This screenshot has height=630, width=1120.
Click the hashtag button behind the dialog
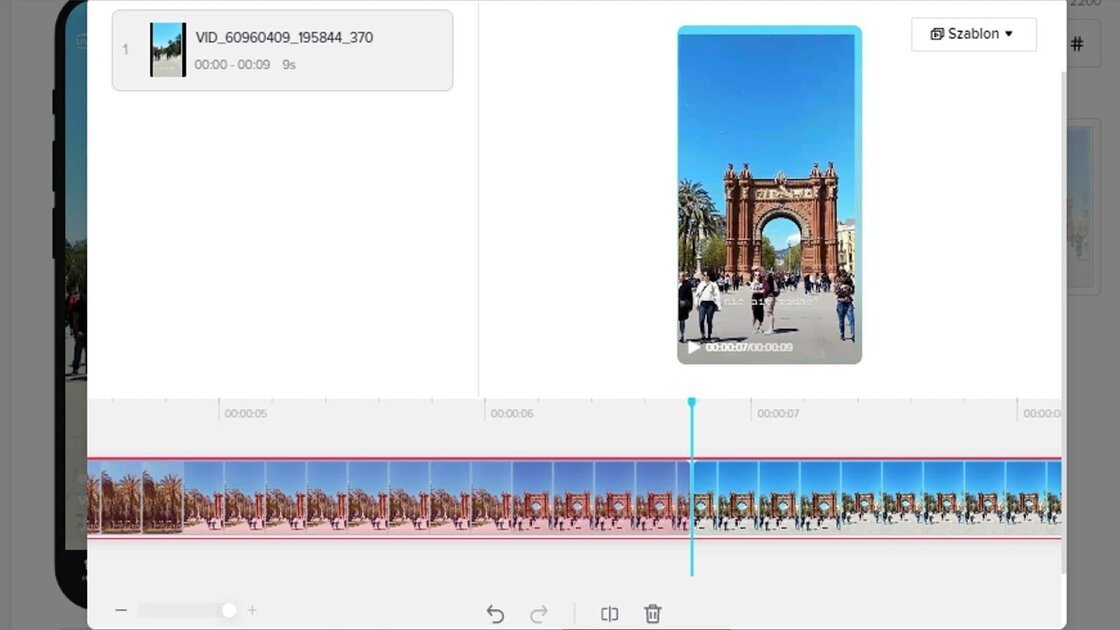click(1077, 44)
